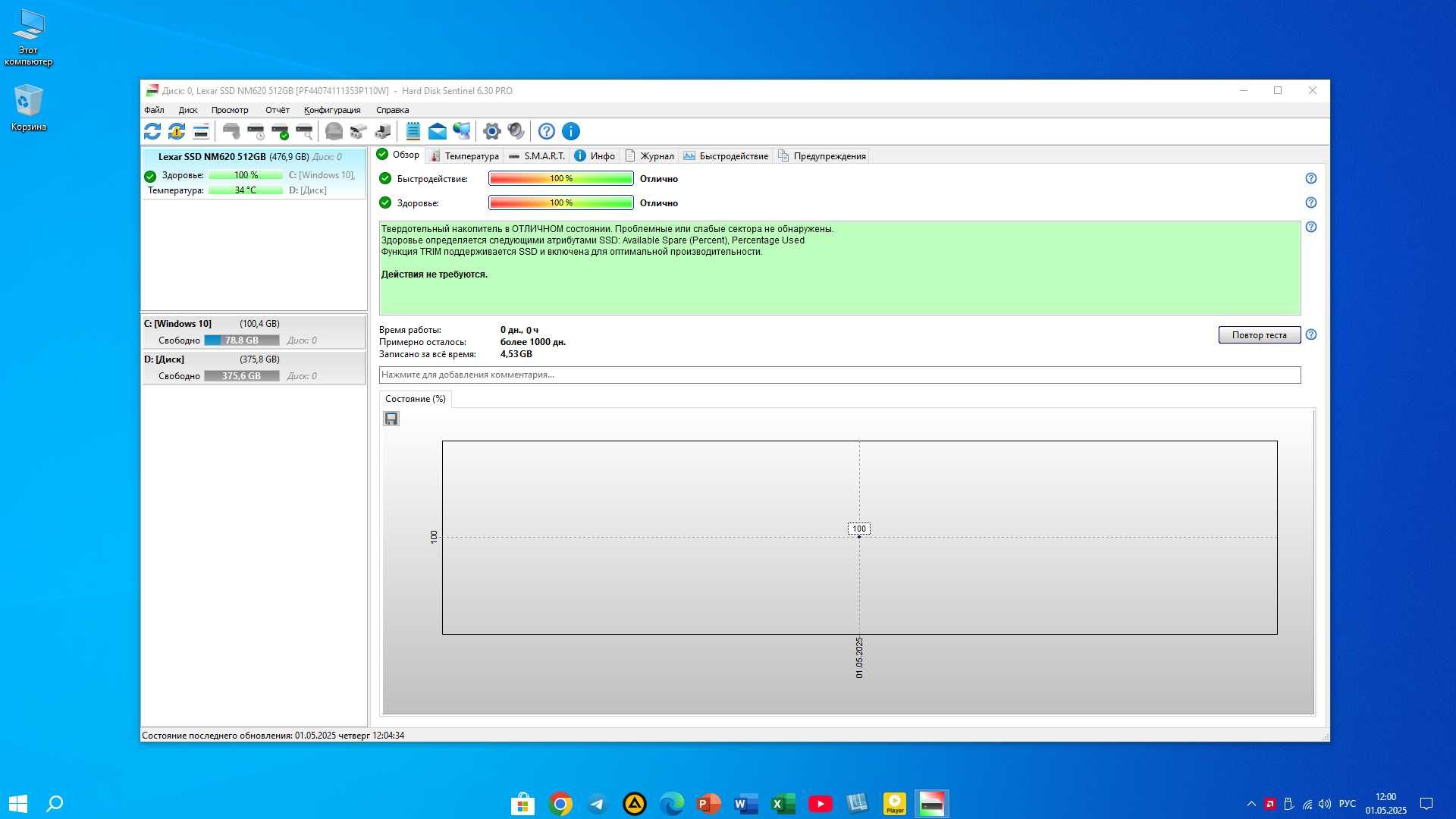Switch to the Инфо tab
The image size is (1456, 819).
(595, 156)
